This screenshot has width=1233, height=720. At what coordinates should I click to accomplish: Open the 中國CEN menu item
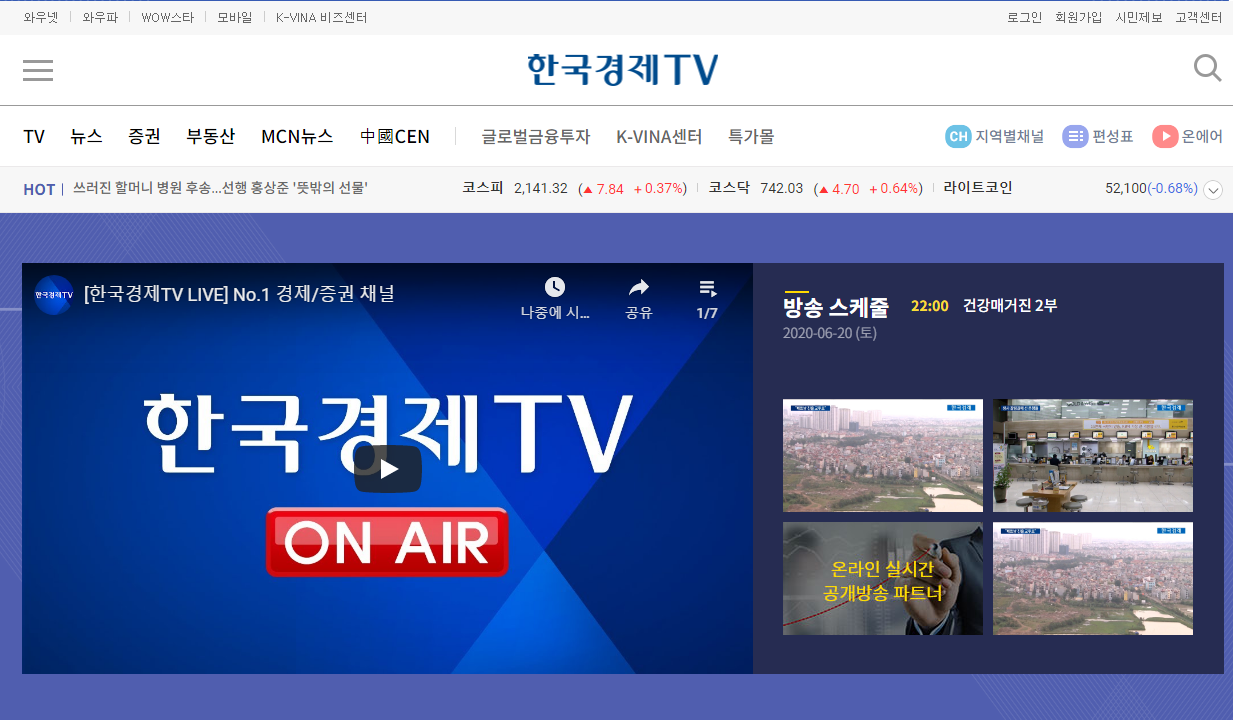395,137
